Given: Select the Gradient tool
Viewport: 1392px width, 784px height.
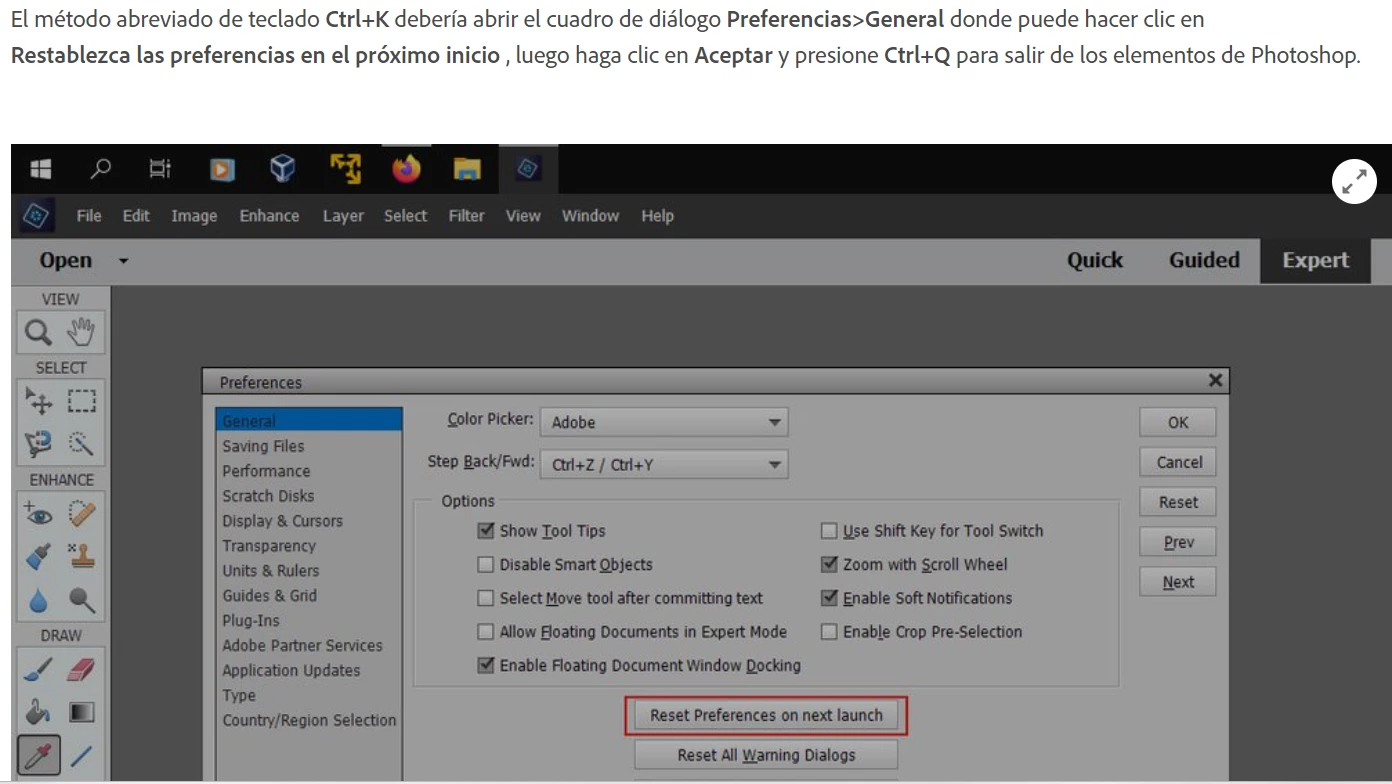Looking at the screenshot, I should (x=81, y=712).
